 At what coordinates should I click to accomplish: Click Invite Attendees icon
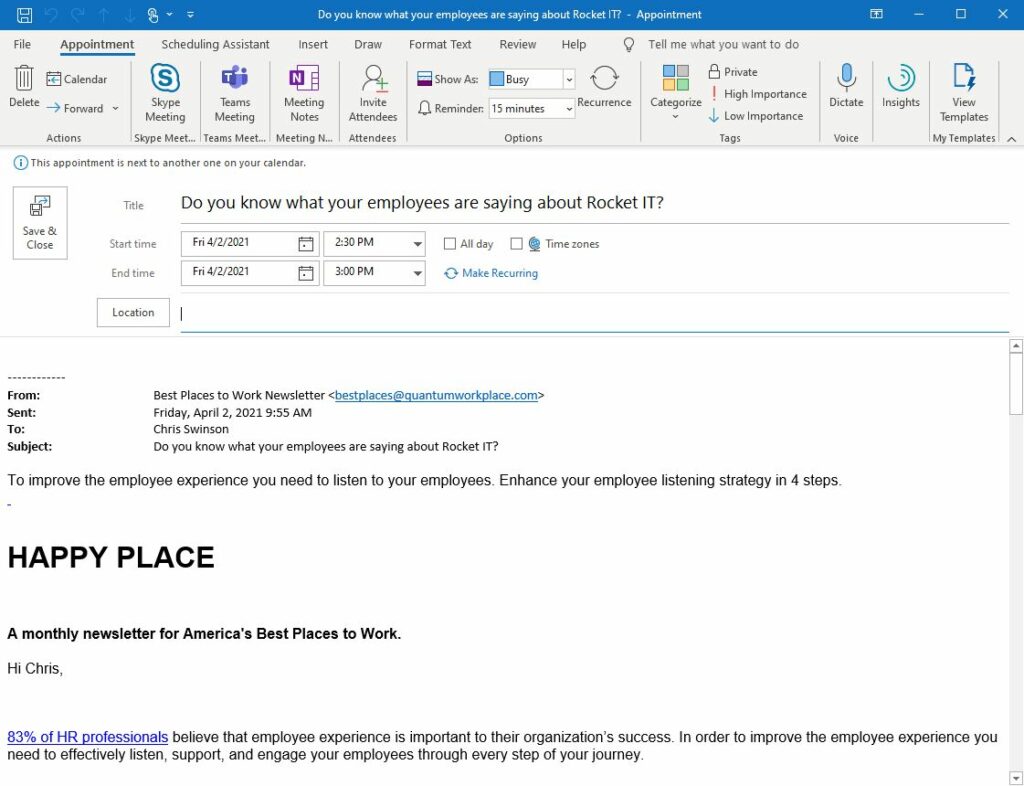click(373, 93)
